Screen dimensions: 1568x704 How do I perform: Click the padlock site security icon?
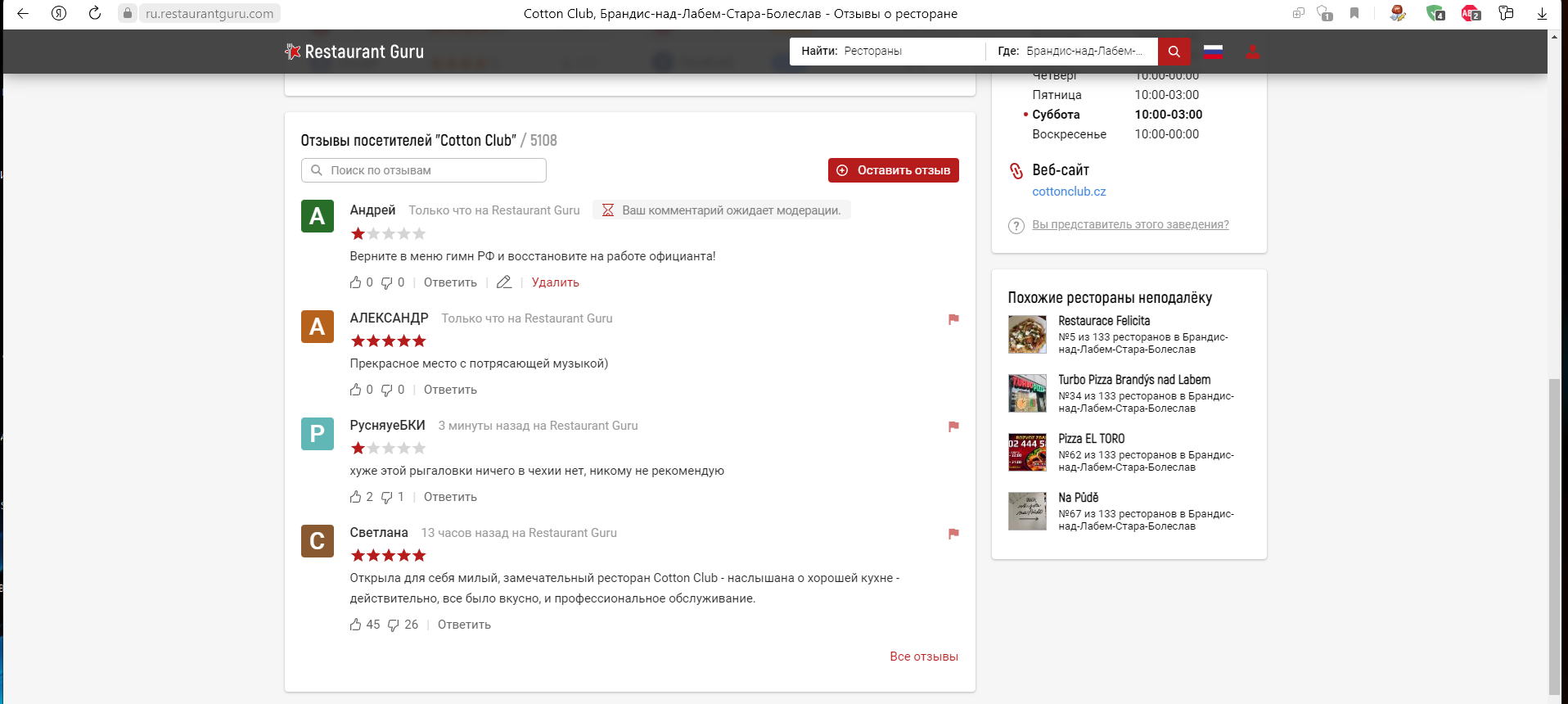pyautogui.click(x=128, y=13)
